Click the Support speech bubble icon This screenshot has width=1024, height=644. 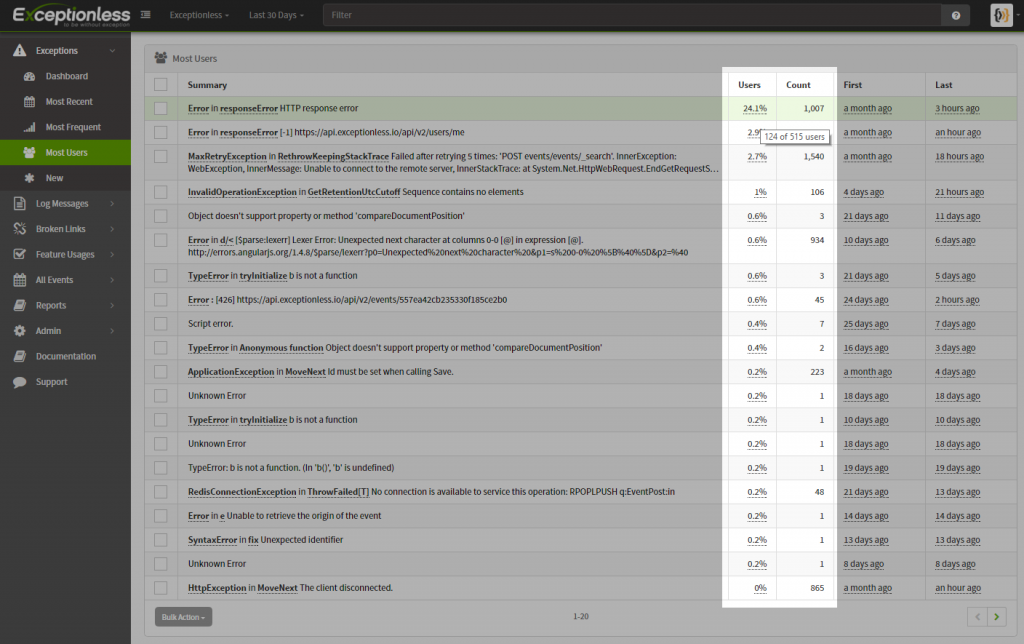click(x=20, y=382)
